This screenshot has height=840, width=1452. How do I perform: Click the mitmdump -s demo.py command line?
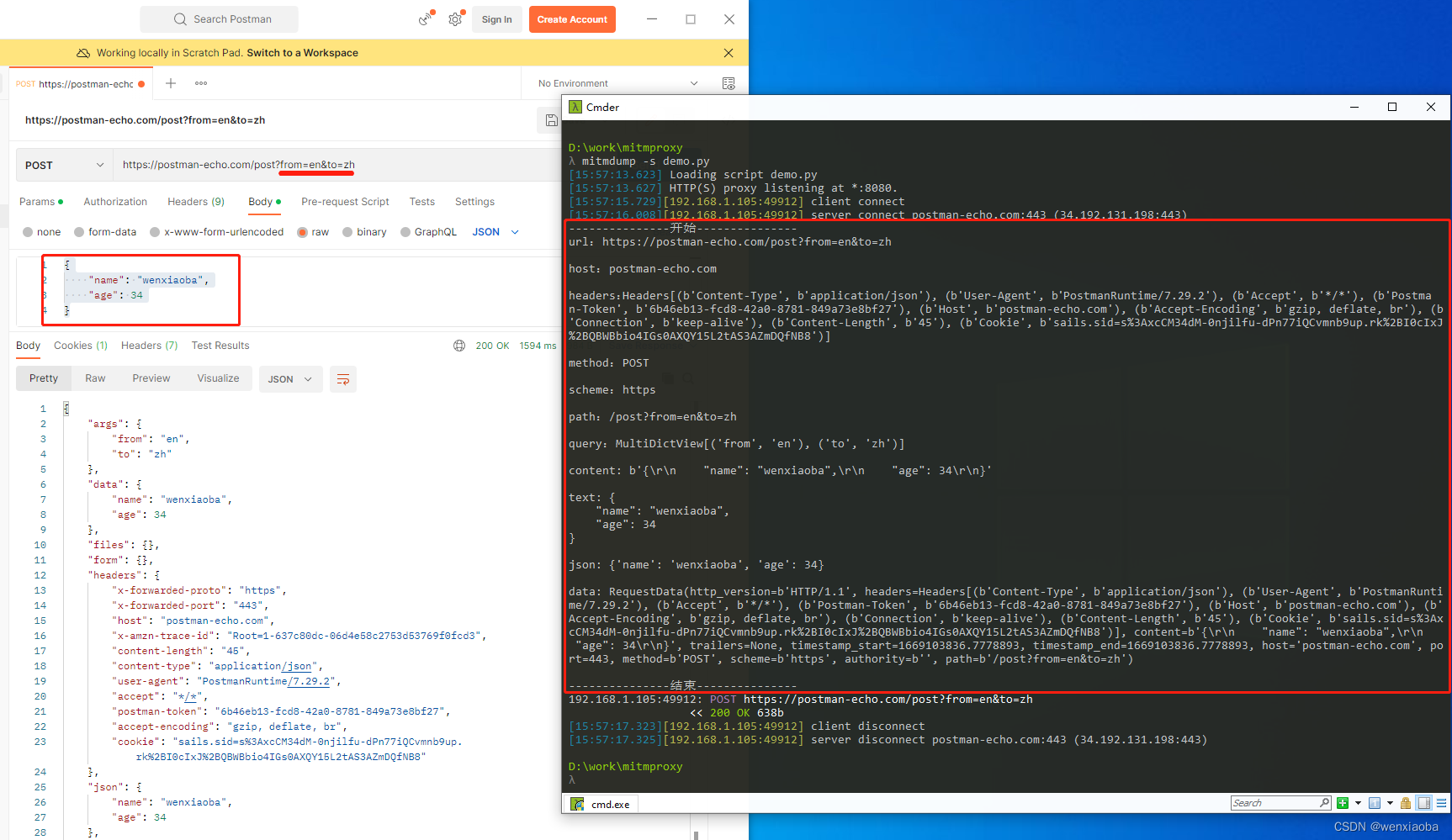(646, 161)
